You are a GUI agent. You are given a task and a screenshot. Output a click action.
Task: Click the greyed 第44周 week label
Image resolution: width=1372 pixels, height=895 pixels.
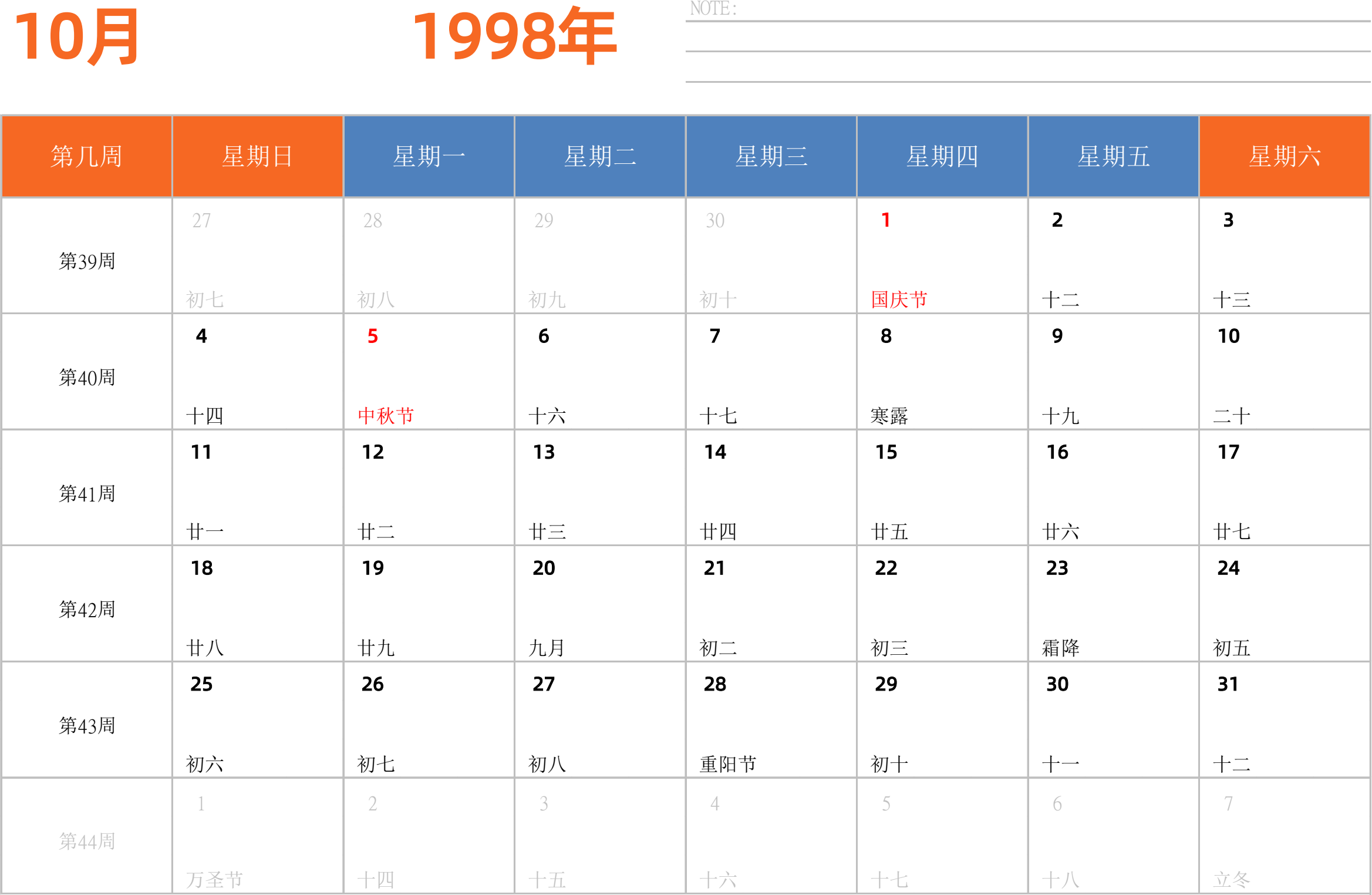tap(87, 842)
